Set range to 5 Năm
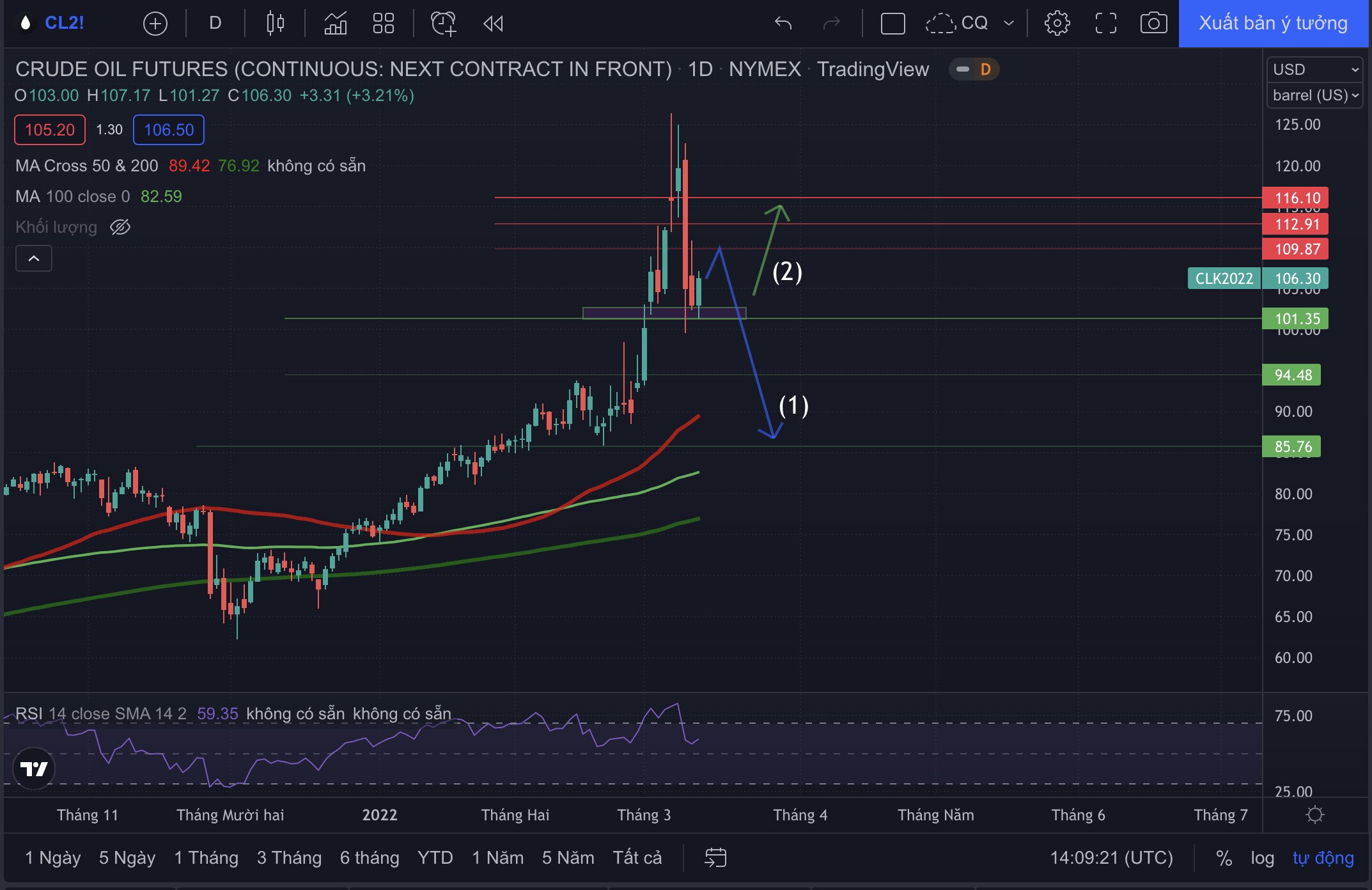Screen dimensions: 1372x890 point(568,857)
